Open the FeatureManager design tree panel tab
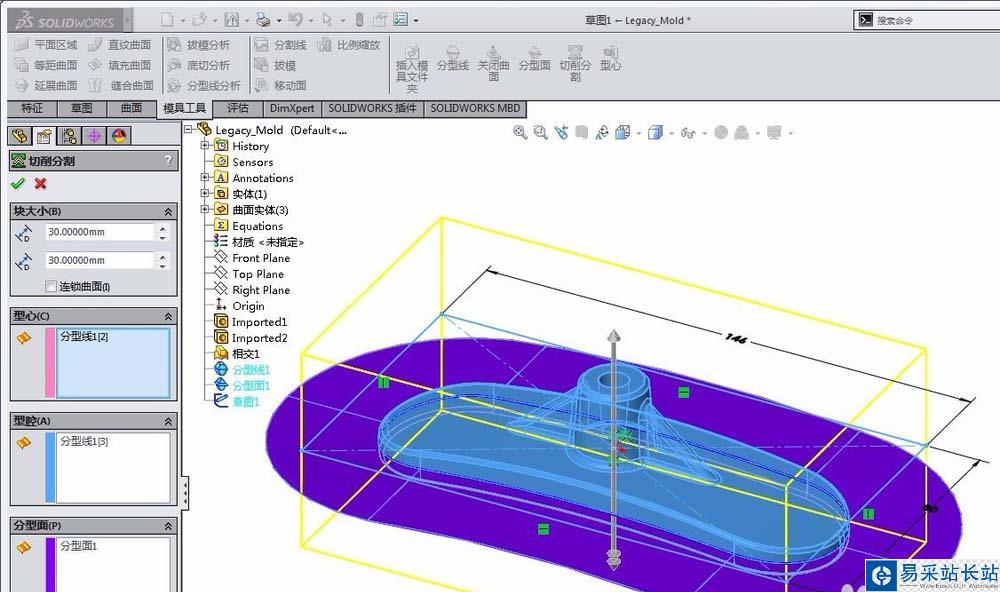The image size is (1000, 592). click(x=20, y=136)
